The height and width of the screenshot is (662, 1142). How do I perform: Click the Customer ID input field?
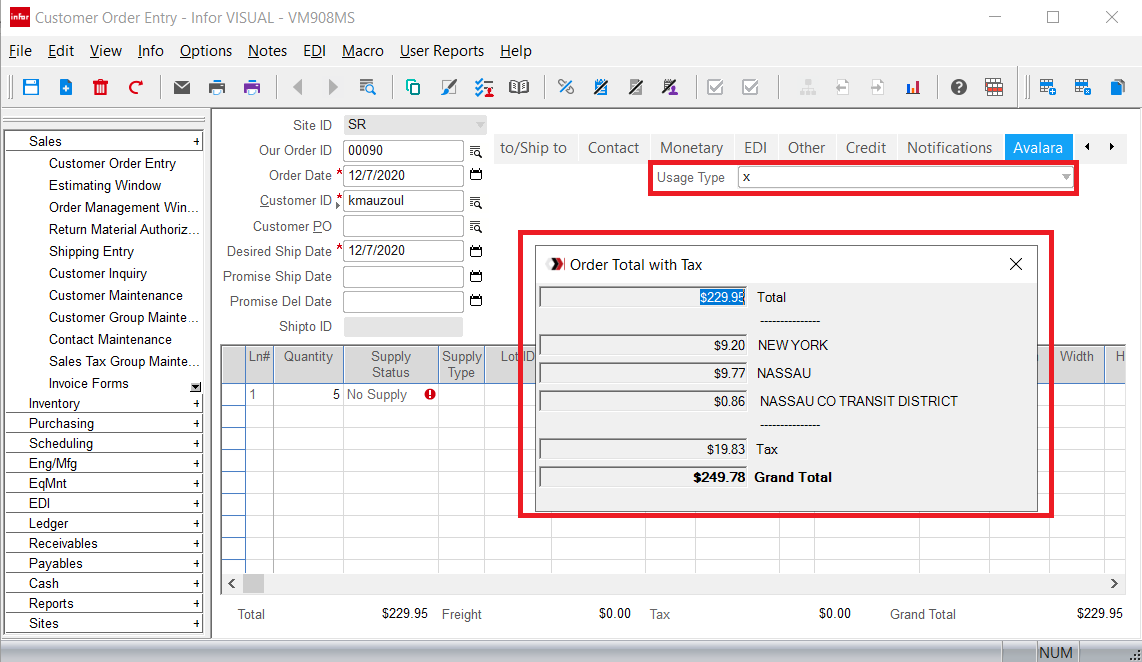tap(403, 201)
